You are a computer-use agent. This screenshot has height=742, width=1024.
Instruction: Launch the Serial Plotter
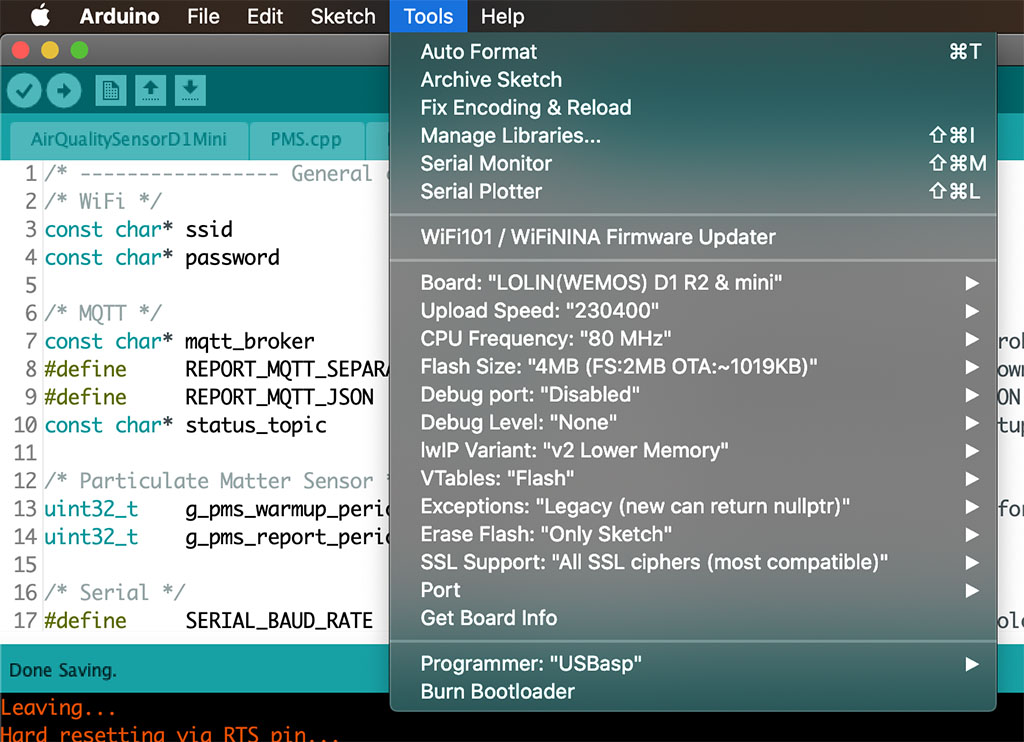(693, 191)
